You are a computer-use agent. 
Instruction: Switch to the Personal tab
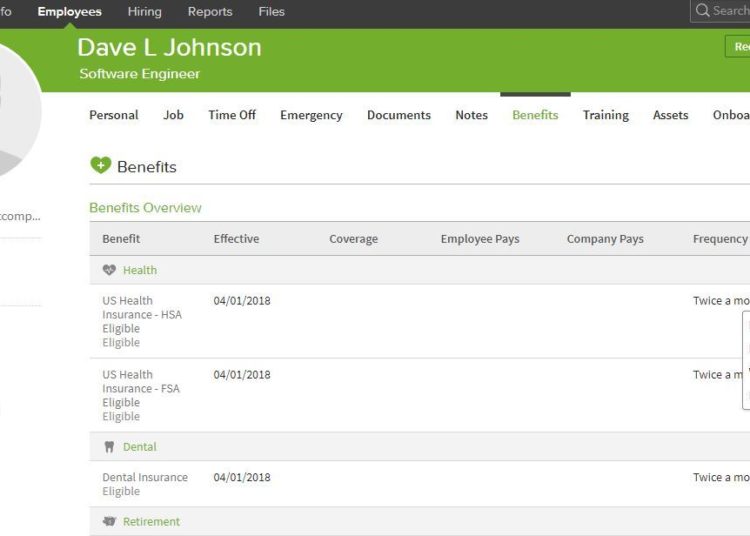114,115
